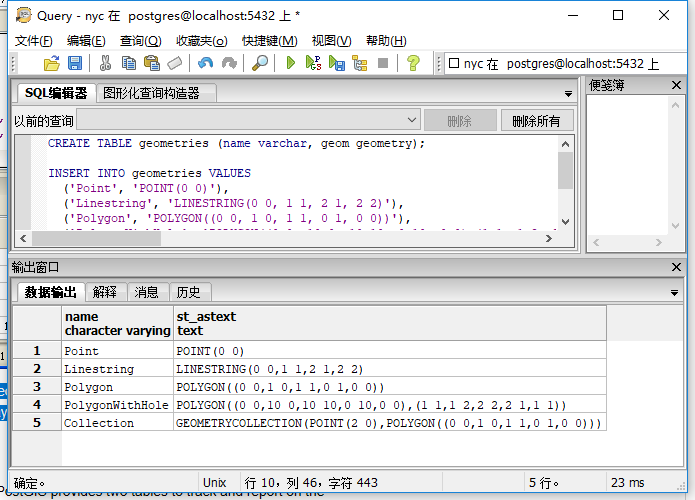695x500 pixels.
Task: Click inside the 便笺簿 scratch pad text area
Action: click(628, 165)
